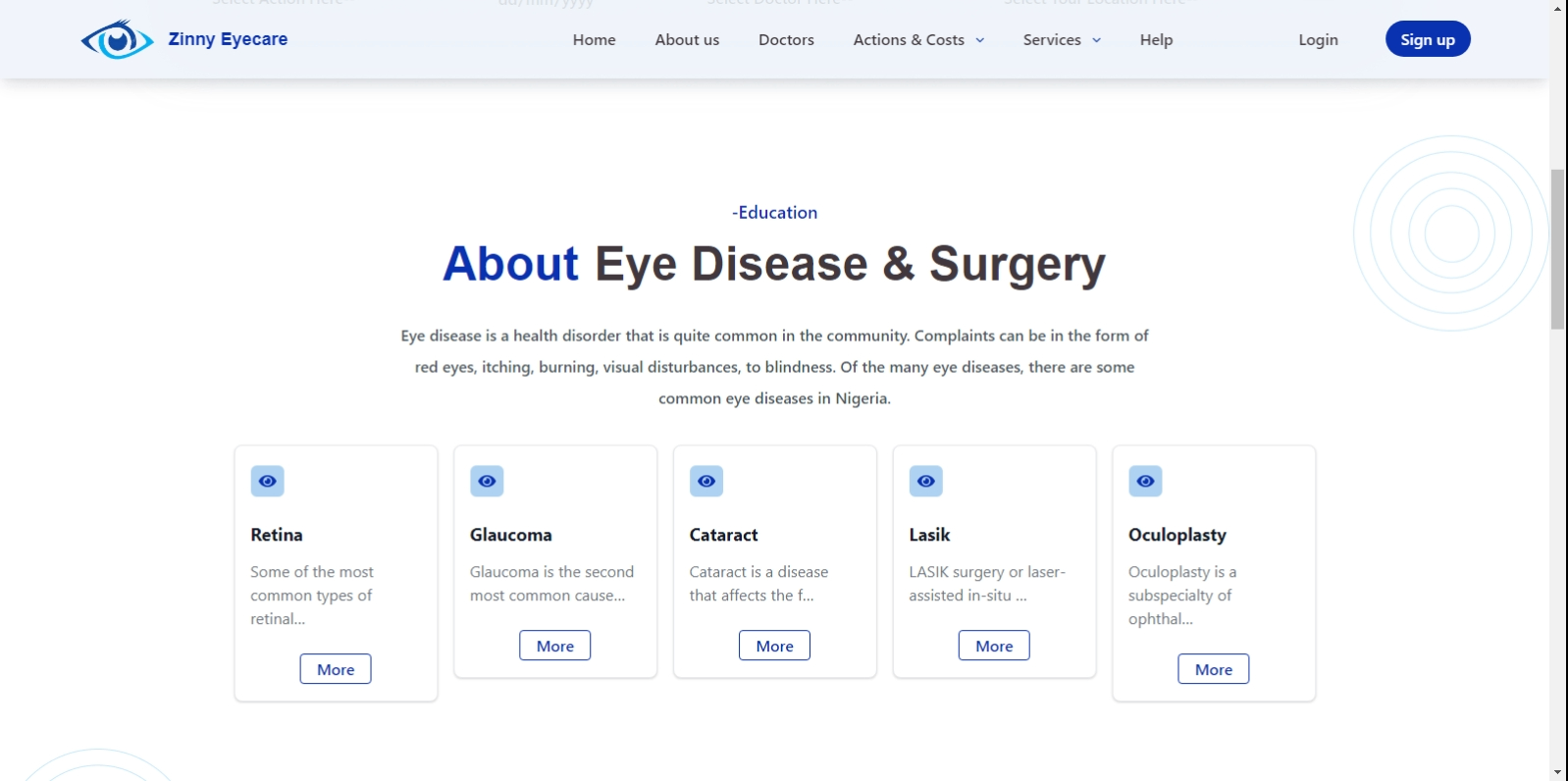The image size is (1568, 781).
Task: Click heading About Eye Disease & Surgery
Action: click(x=774, y=264)
